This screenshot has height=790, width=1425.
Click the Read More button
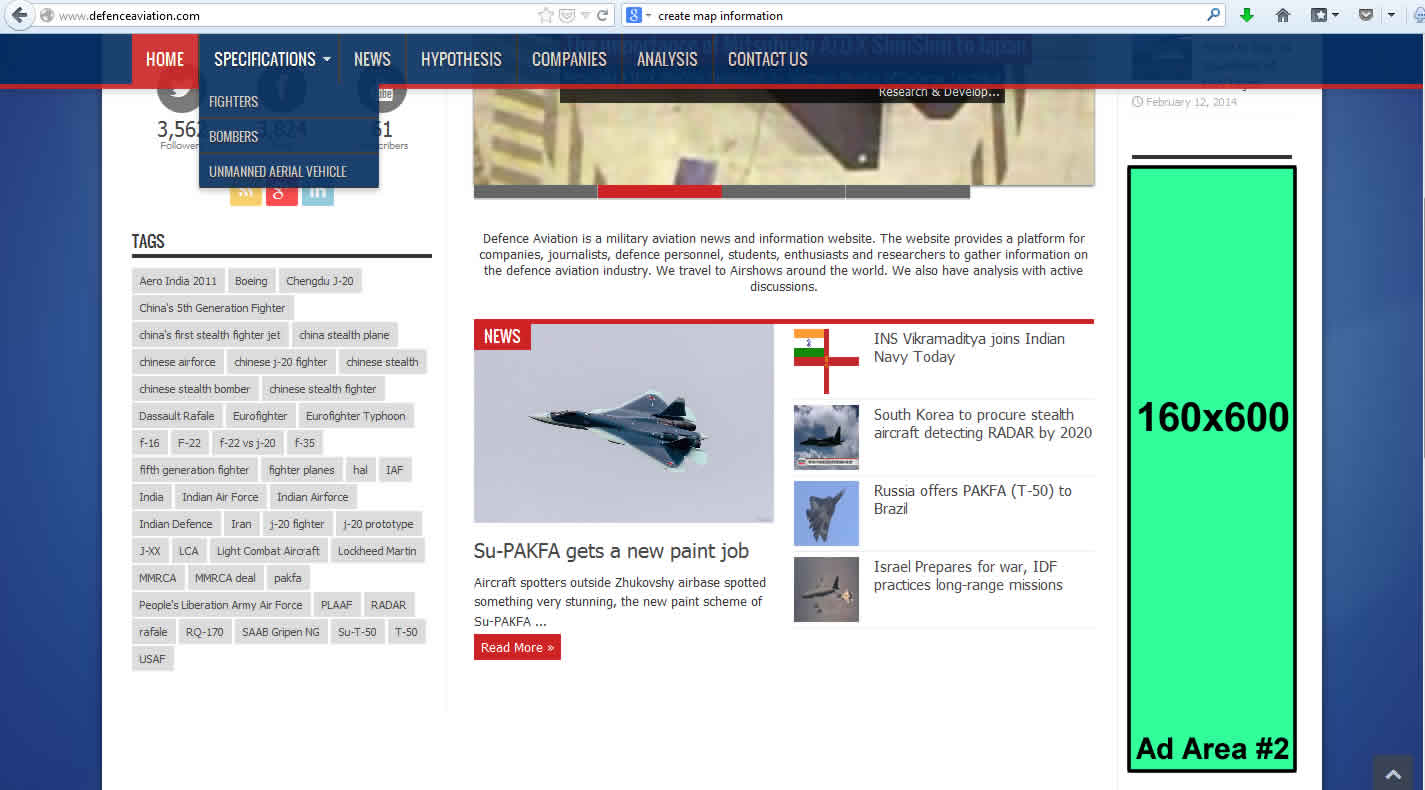[x=516, y=647]
